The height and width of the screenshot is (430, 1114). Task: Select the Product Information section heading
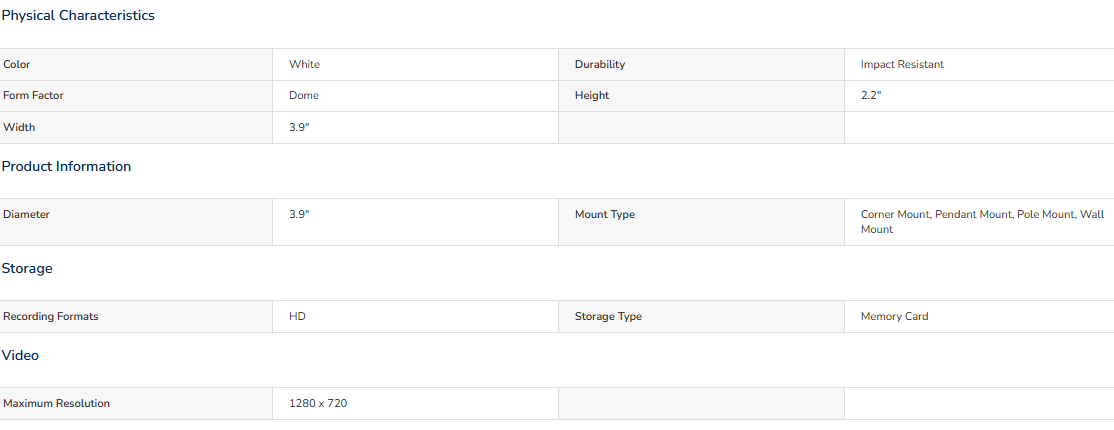tap(66, 166)
